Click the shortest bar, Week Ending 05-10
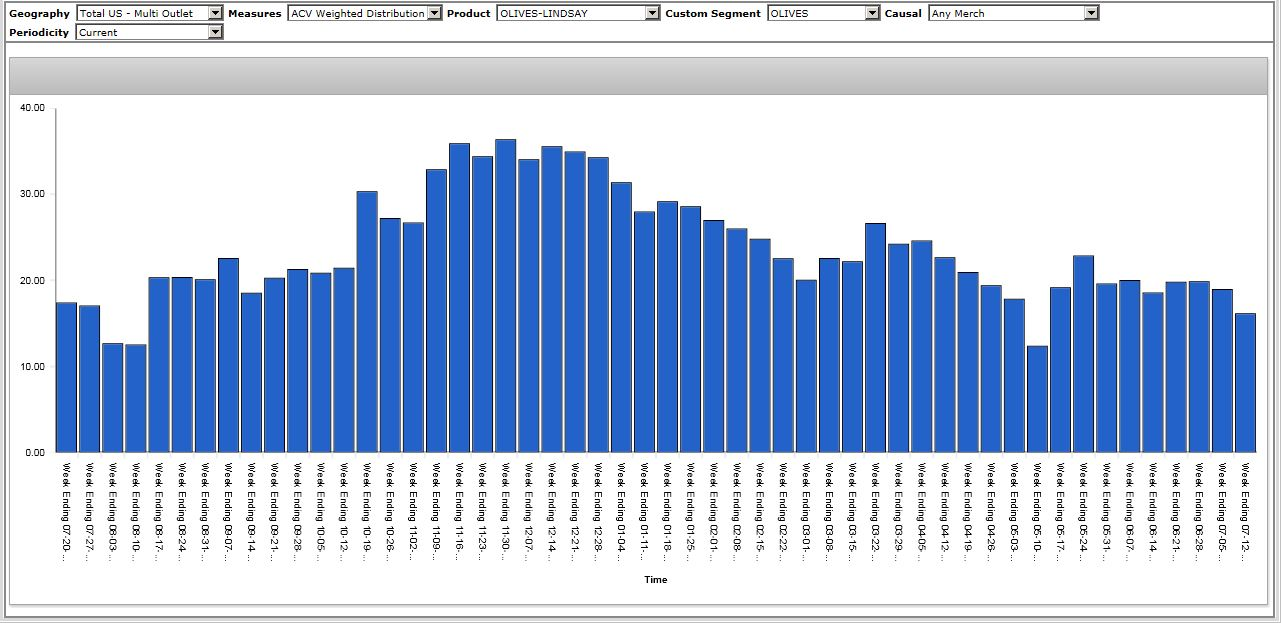 coord(1037,399)
